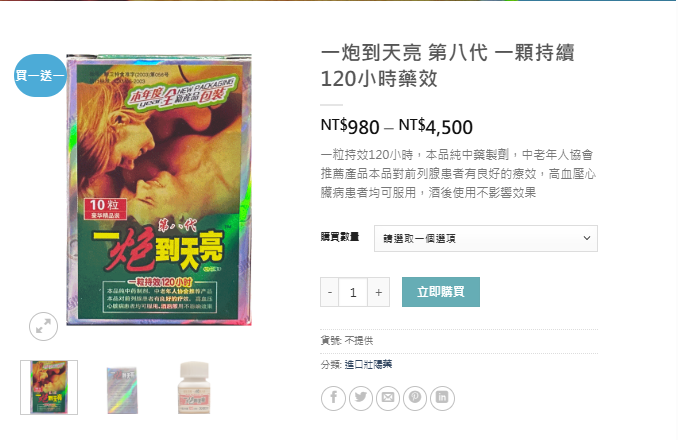Image resolution: width=678 pixels, height=440 pixels.
Task: Click the main product box image
Action: pos(159,189)
